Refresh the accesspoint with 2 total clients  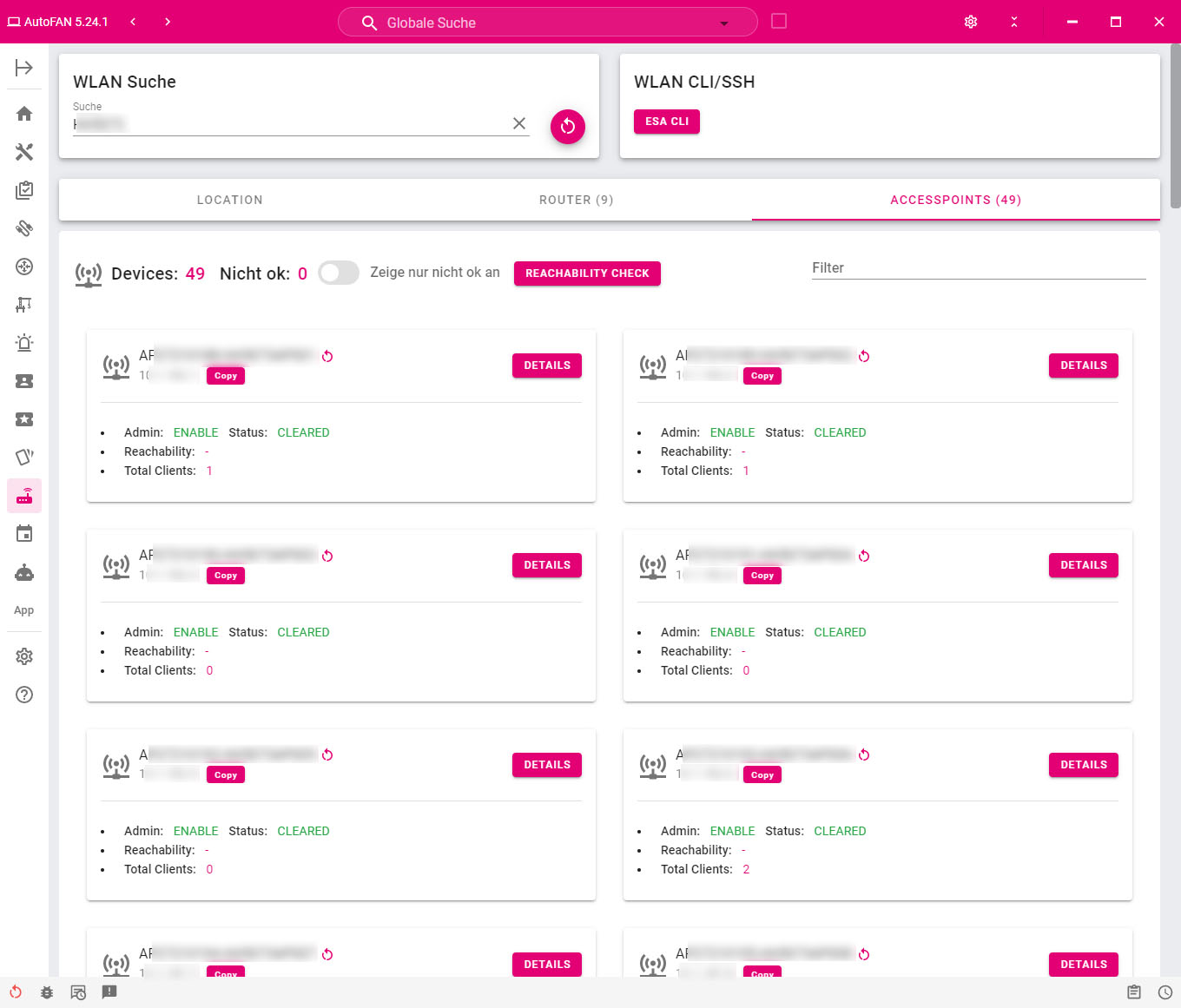(864, 754)
